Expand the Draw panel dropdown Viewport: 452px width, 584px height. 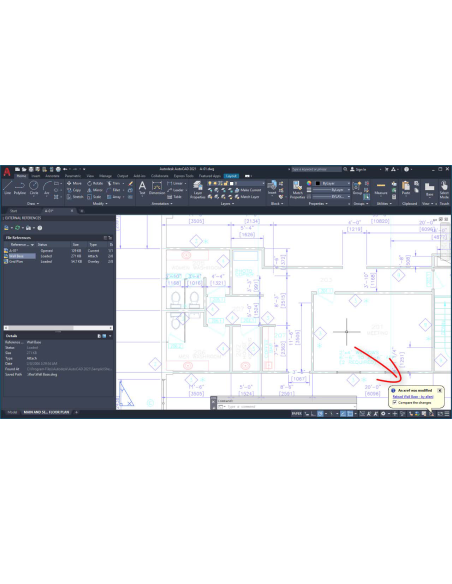click(33, 204)
